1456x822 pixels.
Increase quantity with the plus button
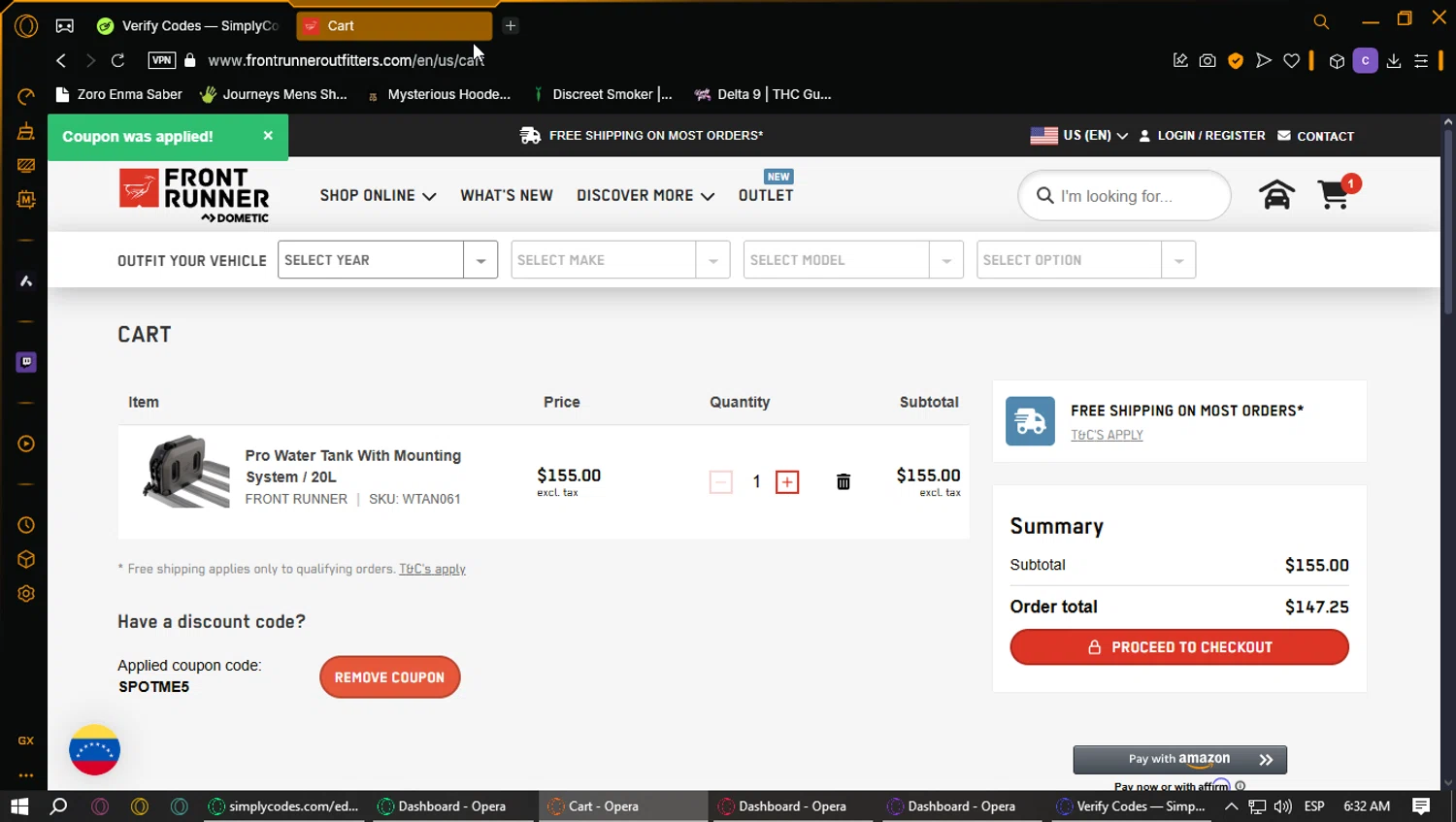coord(787,481)
